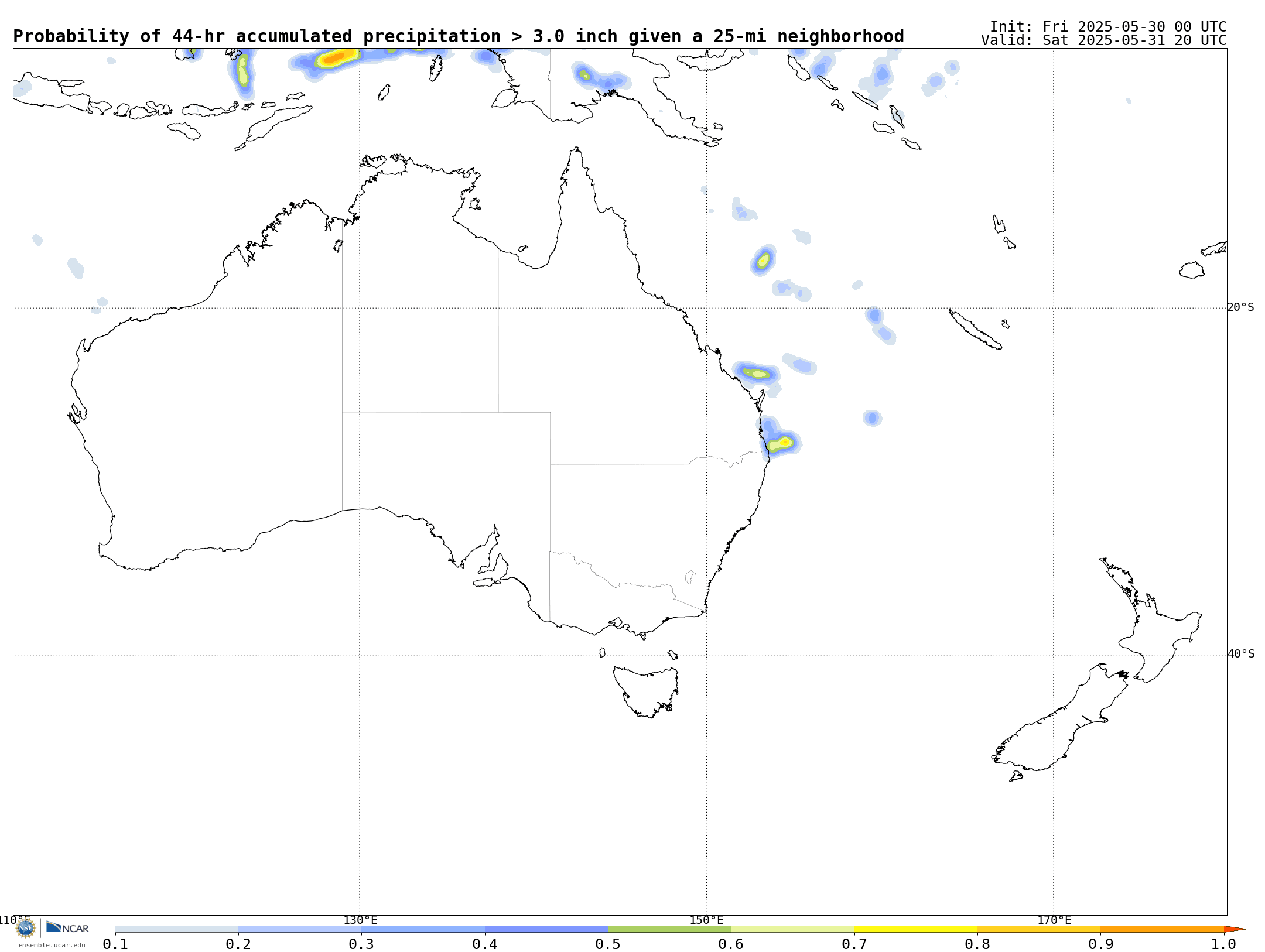Click the 40°S latitude label
The width and height of the screenshot is (1265, 952).
click(1241, 654)
